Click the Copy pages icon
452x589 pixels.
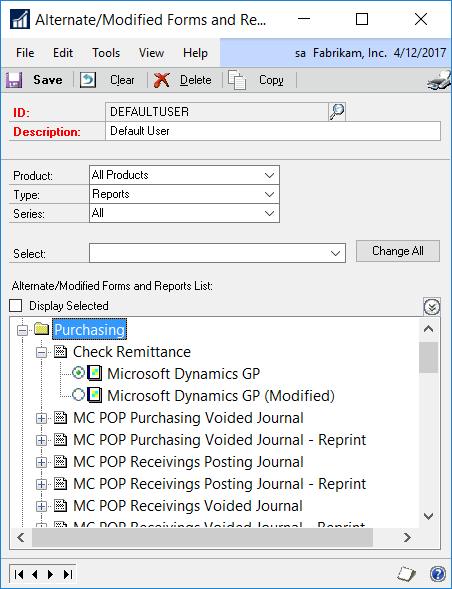pos(237,80)
